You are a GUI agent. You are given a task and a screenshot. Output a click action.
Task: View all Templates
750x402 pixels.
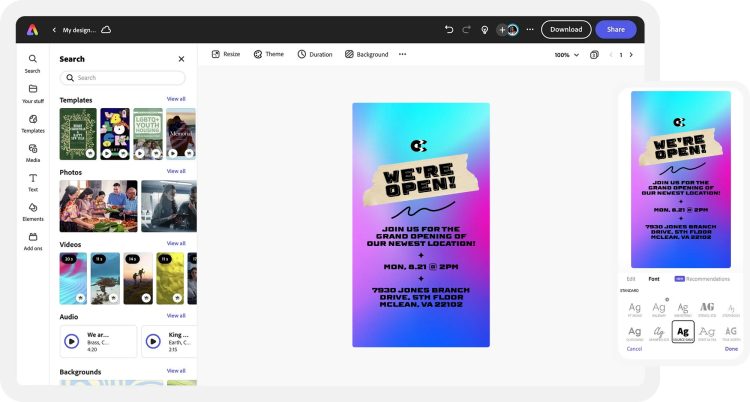[176, 99]
